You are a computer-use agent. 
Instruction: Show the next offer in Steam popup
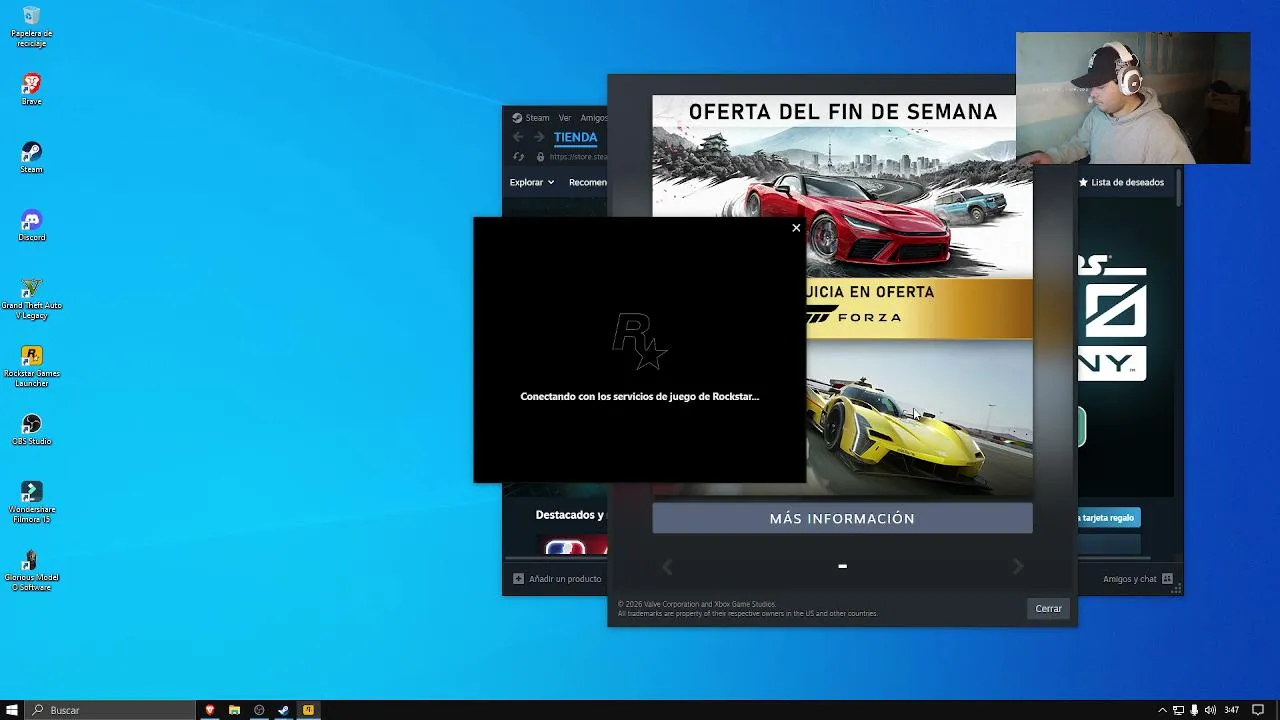coord(1017,567)
